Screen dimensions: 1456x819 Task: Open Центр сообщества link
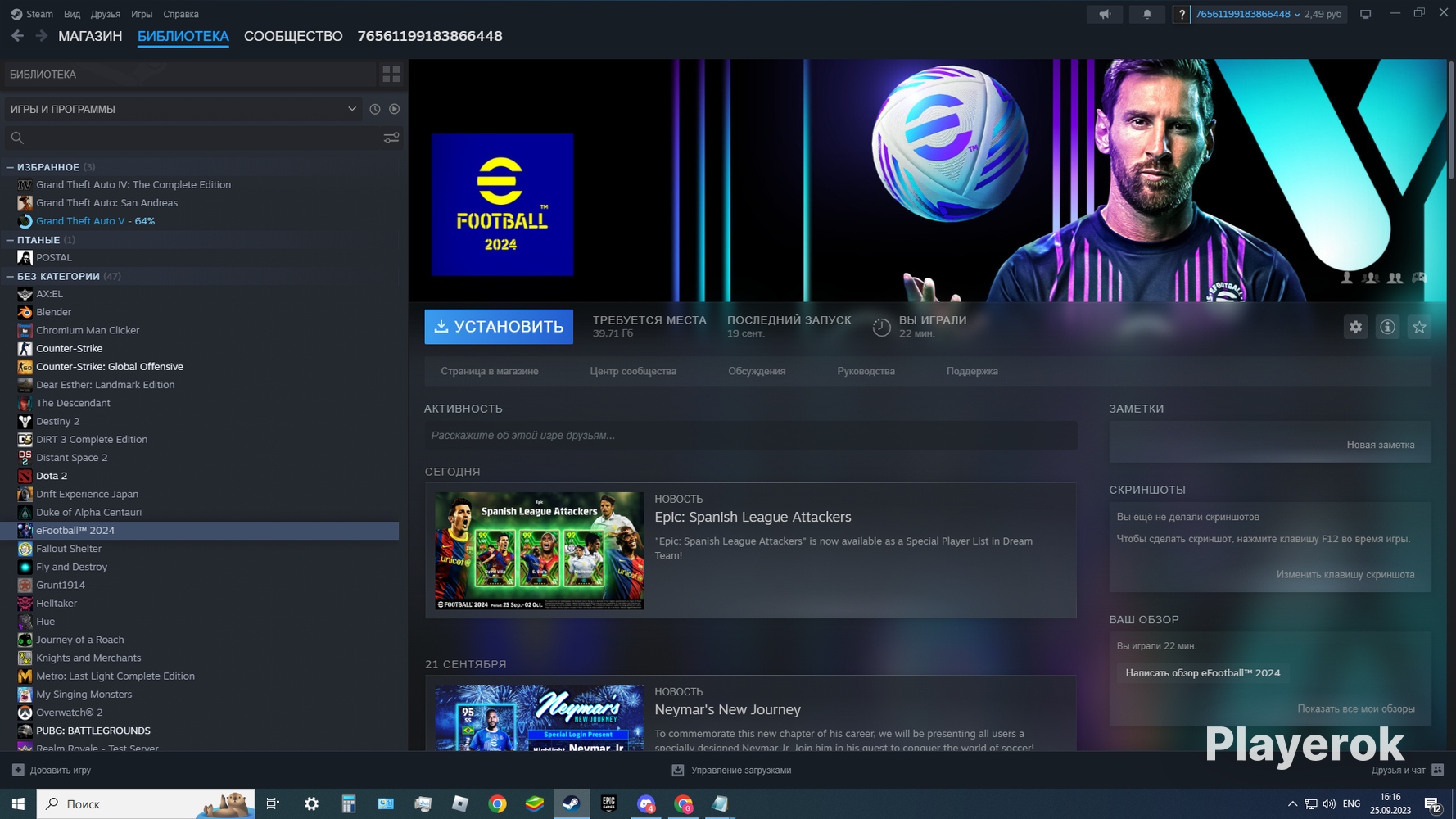[633, 371]
